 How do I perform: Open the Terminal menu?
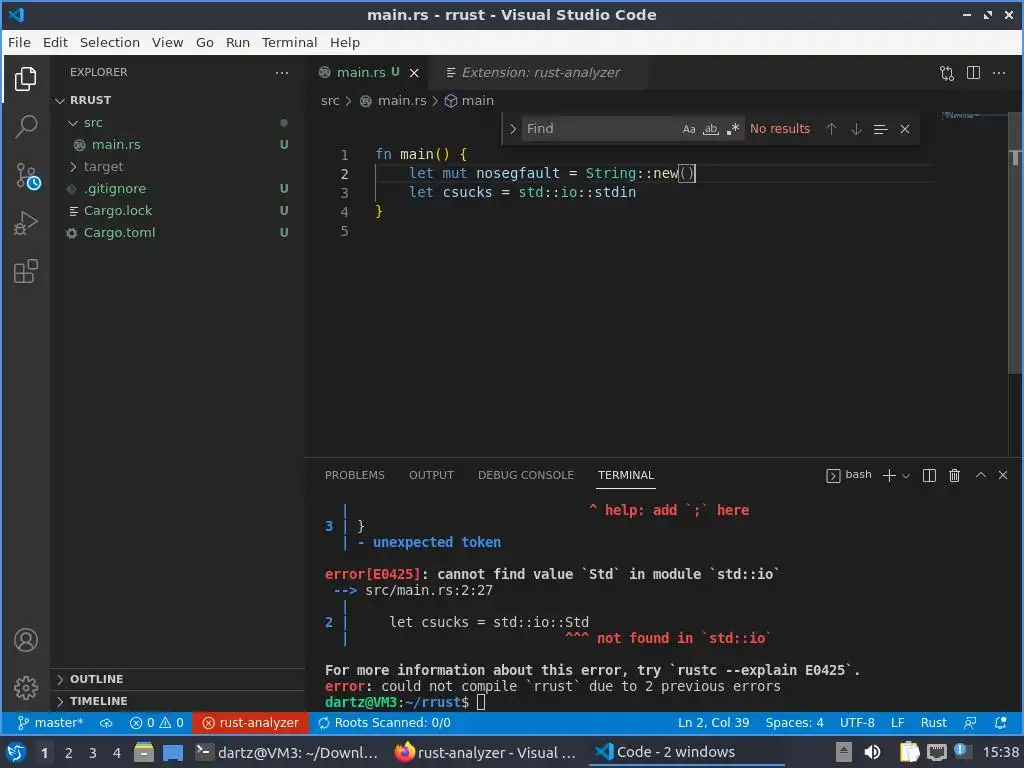point(289,42)
